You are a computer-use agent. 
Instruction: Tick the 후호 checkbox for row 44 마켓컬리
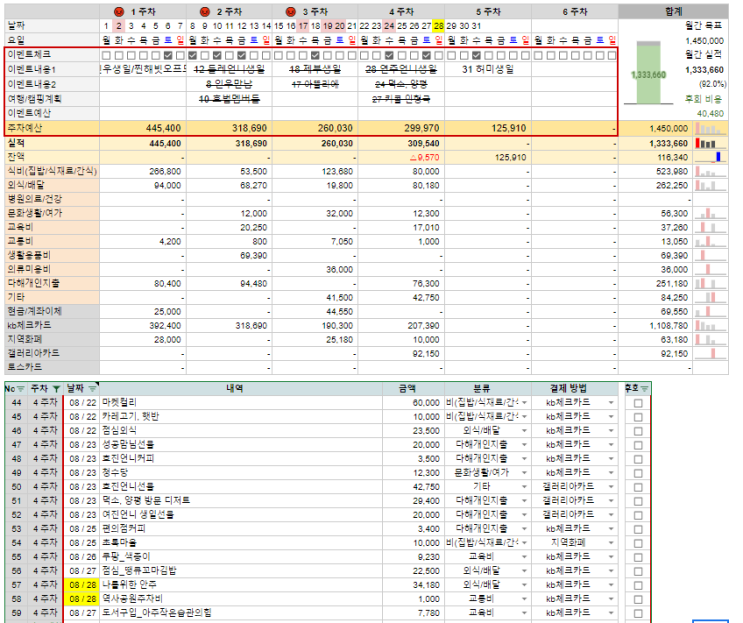pos(638,403)
